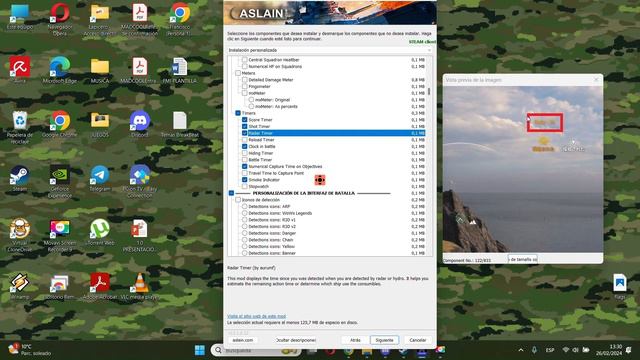The height and width of the screenshot is (360, 640).
Task: Click the taskbar search box
Action: click(x=256, y=350)
